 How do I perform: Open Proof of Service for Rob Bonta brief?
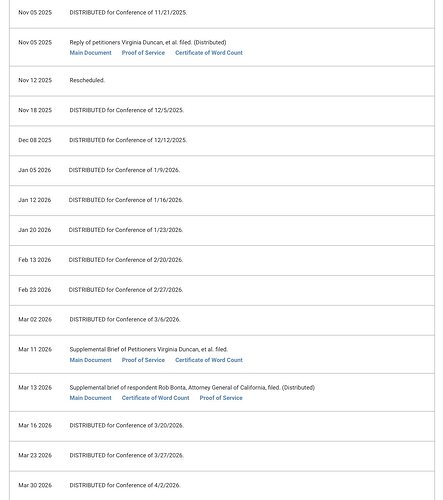(x=221, y=398)
